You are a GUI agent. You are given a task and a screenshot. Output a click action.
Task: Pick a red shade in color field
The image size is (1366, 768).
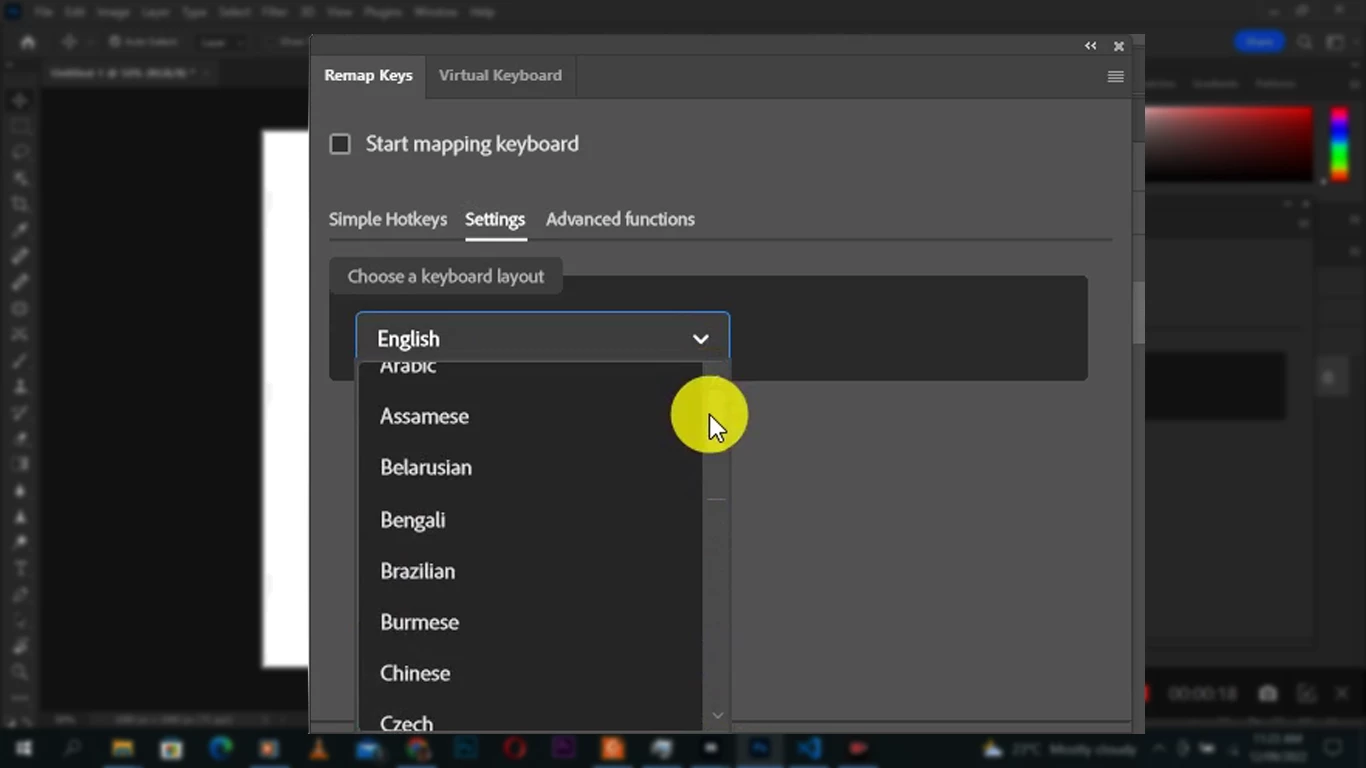(x=1228, y=144)
